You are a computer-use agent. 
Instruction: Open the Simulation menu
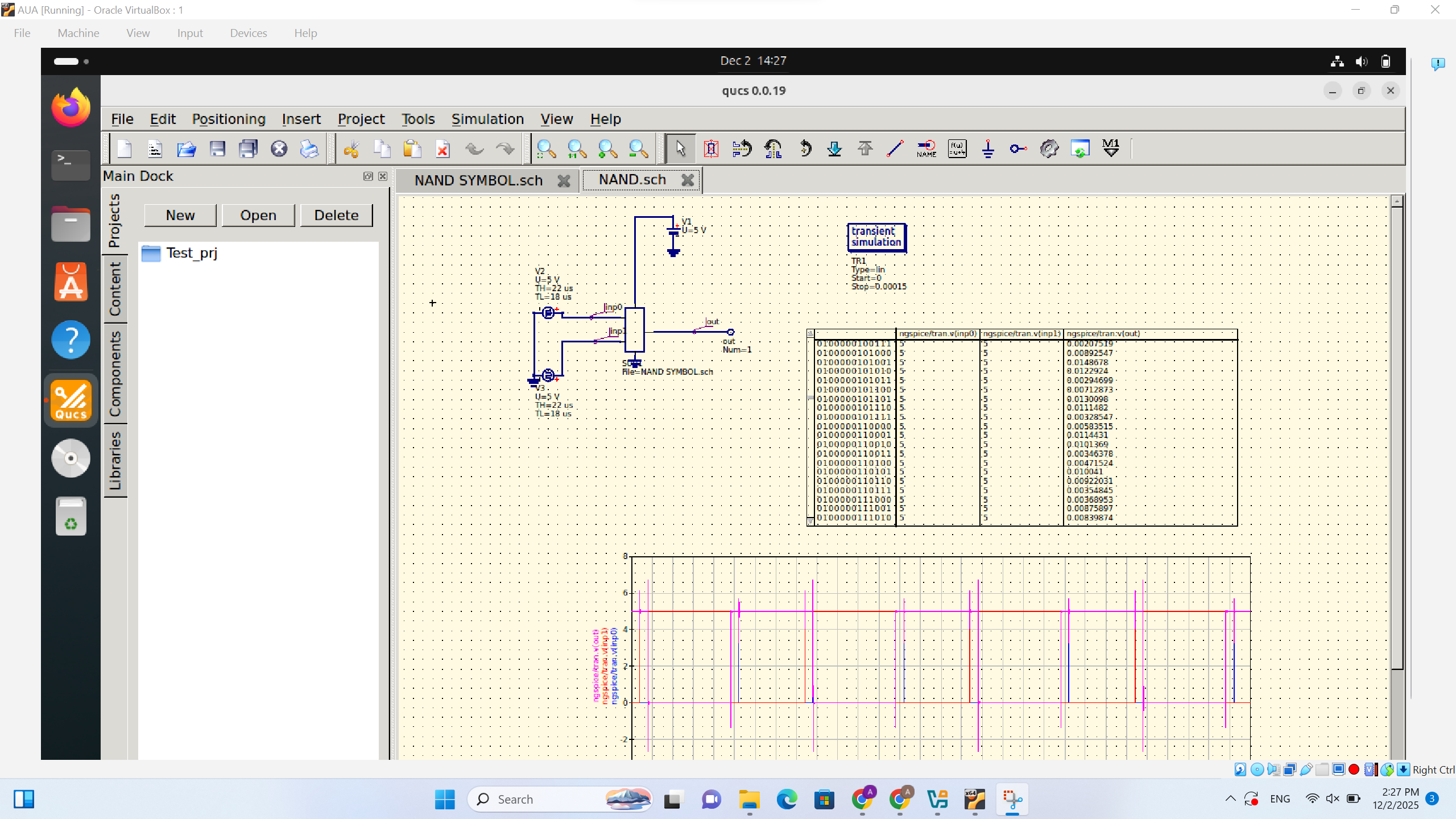[x=487, y=119]
